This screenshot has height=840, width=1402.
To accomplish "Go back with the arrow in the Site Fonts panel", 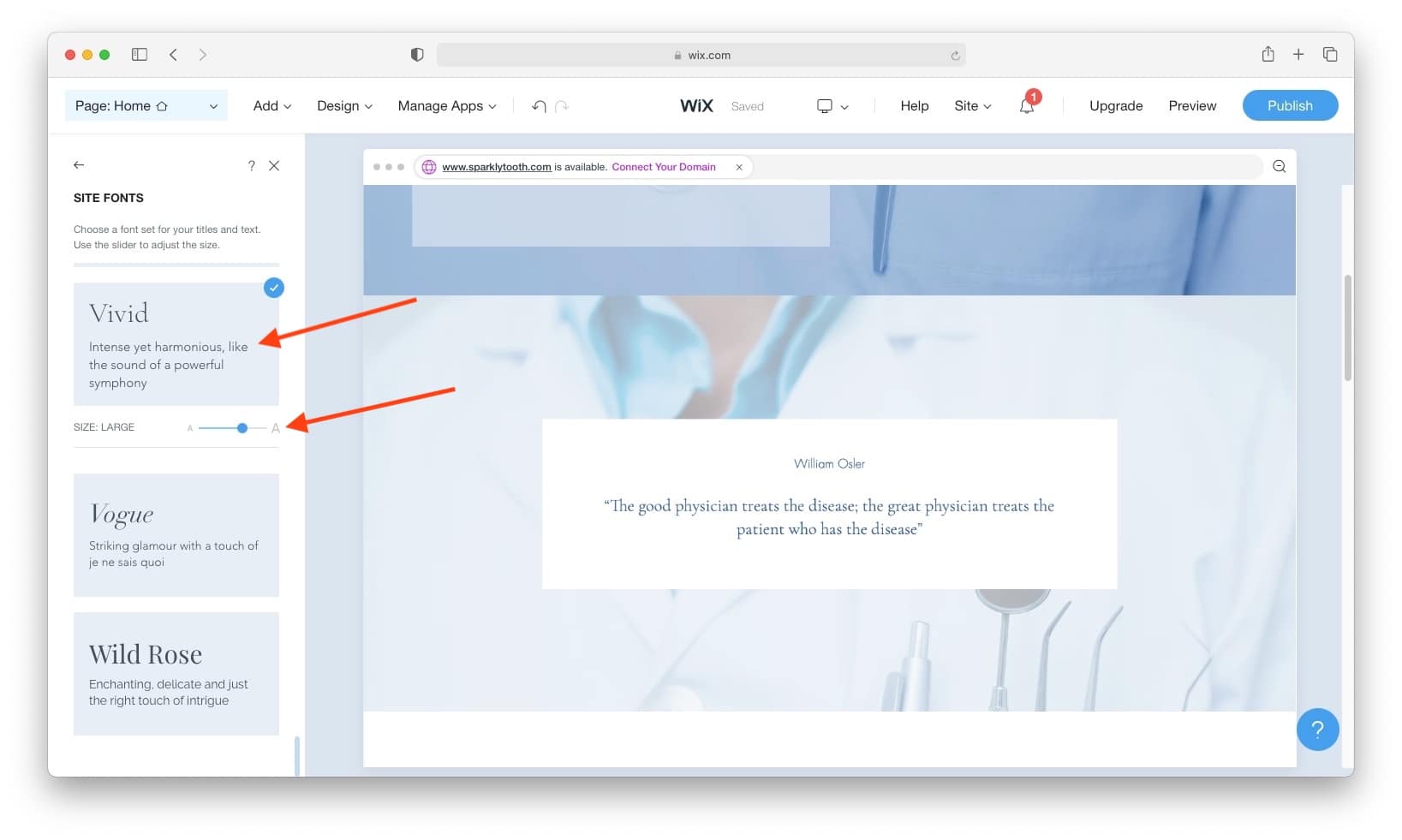I will pos(79,165).
